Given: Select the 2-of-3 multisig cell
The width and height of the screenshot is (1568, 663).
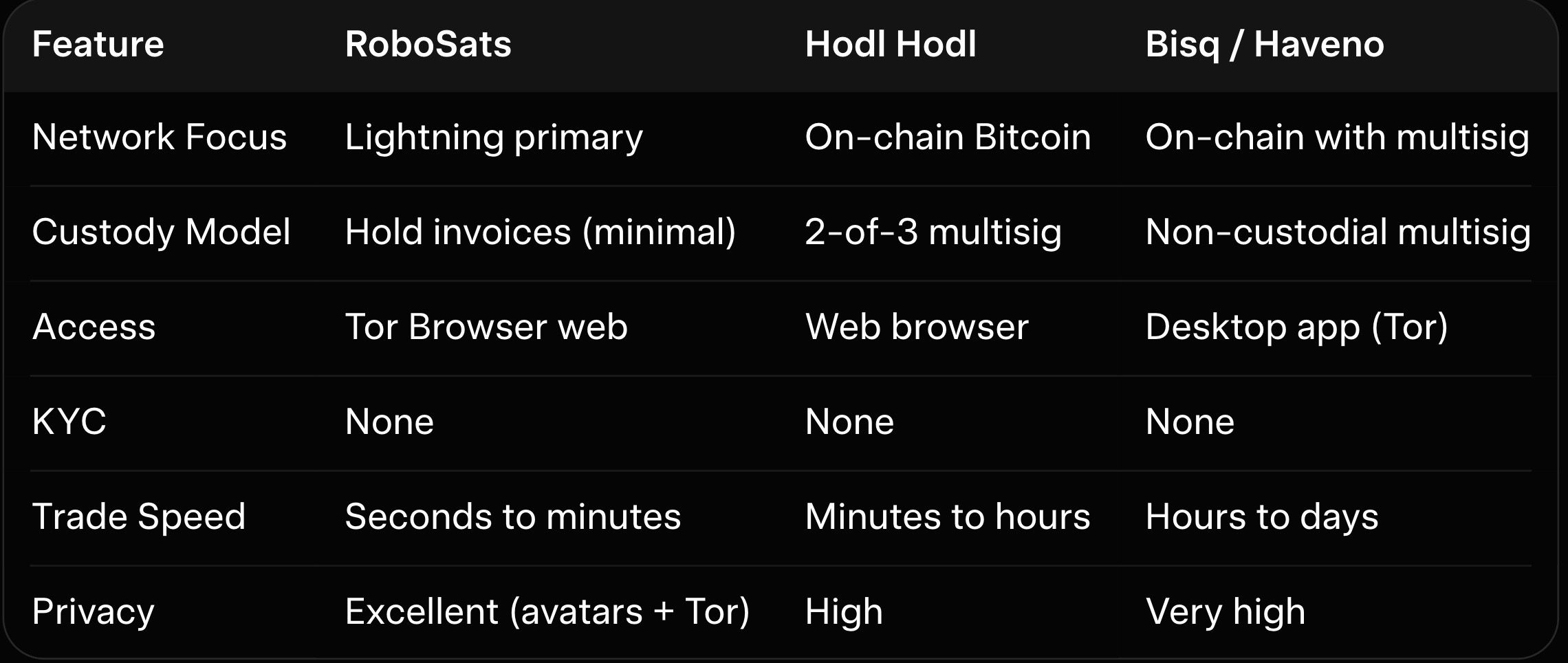Looking at the screenshot, I should pos(933,232).
